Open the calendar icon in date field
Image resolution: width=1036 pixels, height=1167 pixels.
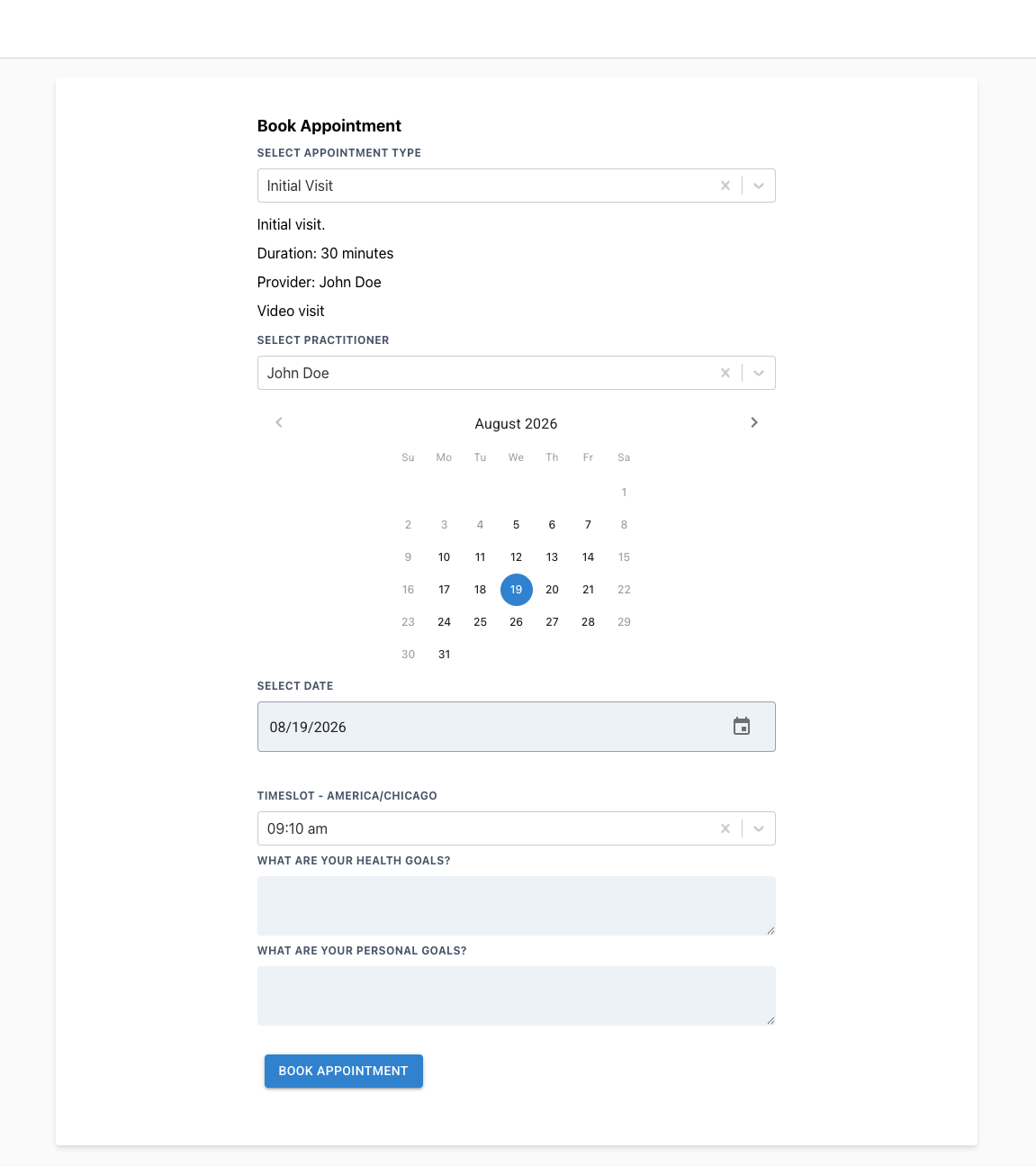[x=742, y=727]
